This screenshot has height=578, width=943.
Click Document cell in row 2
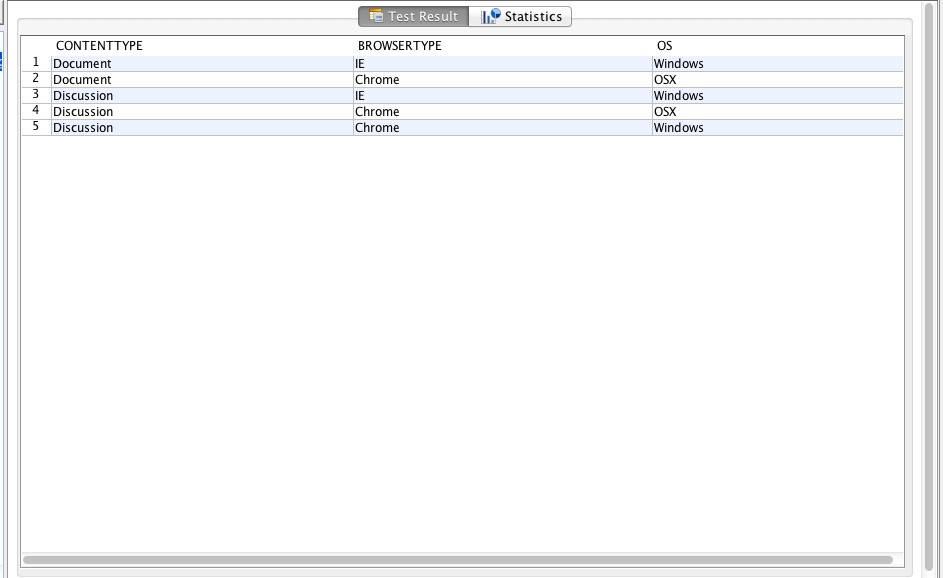[x=202, y=79]
